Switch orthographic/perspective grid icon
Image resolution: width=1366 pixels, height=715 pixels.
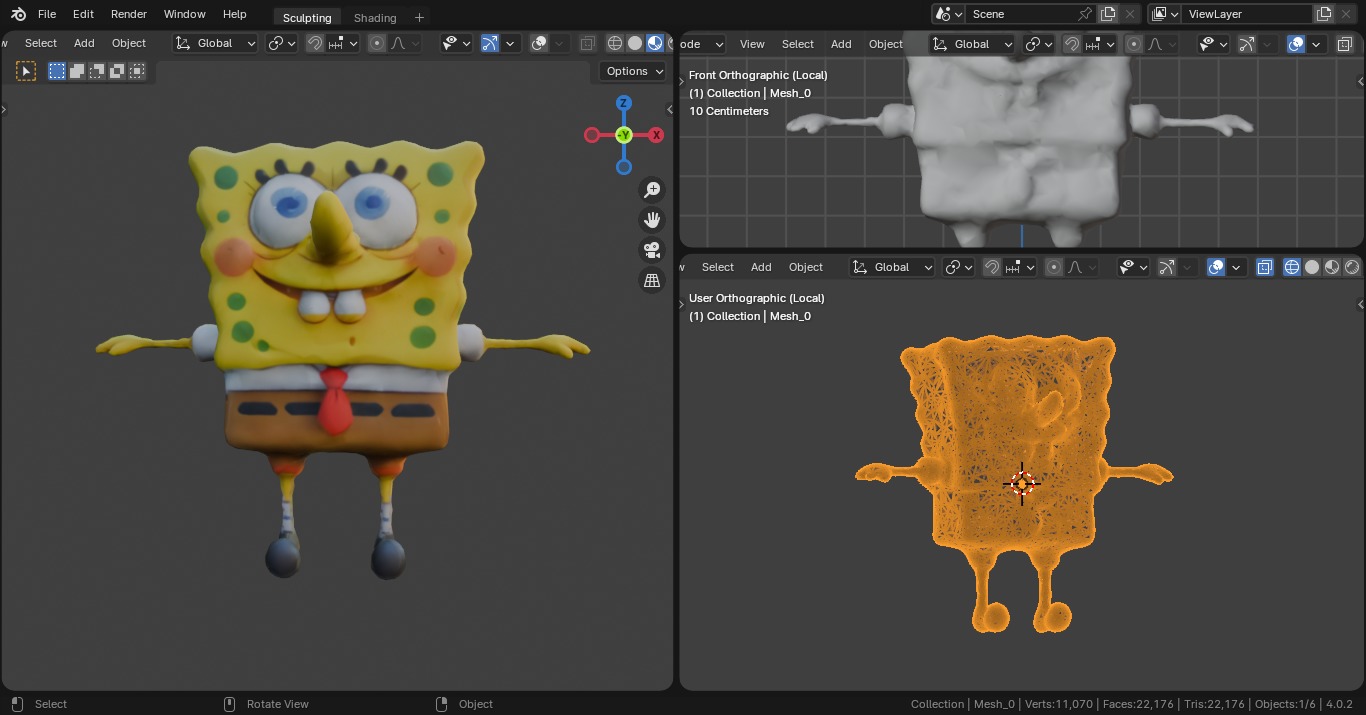tap(652, 281)
